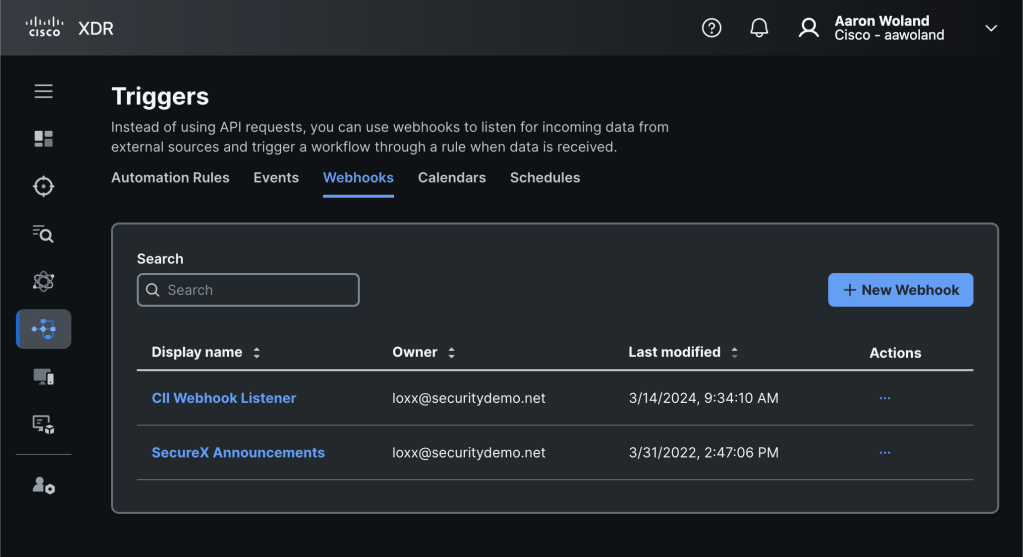Open the Control Center dashboard icon
Viewport: 1023px width, 557px height.
click(x=43, y=139)
